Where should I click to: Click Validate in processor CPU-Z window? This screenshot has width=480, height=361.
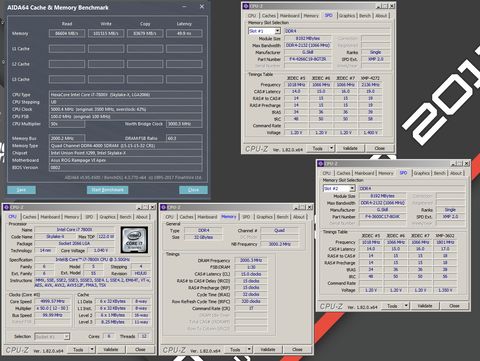point(111,350)
